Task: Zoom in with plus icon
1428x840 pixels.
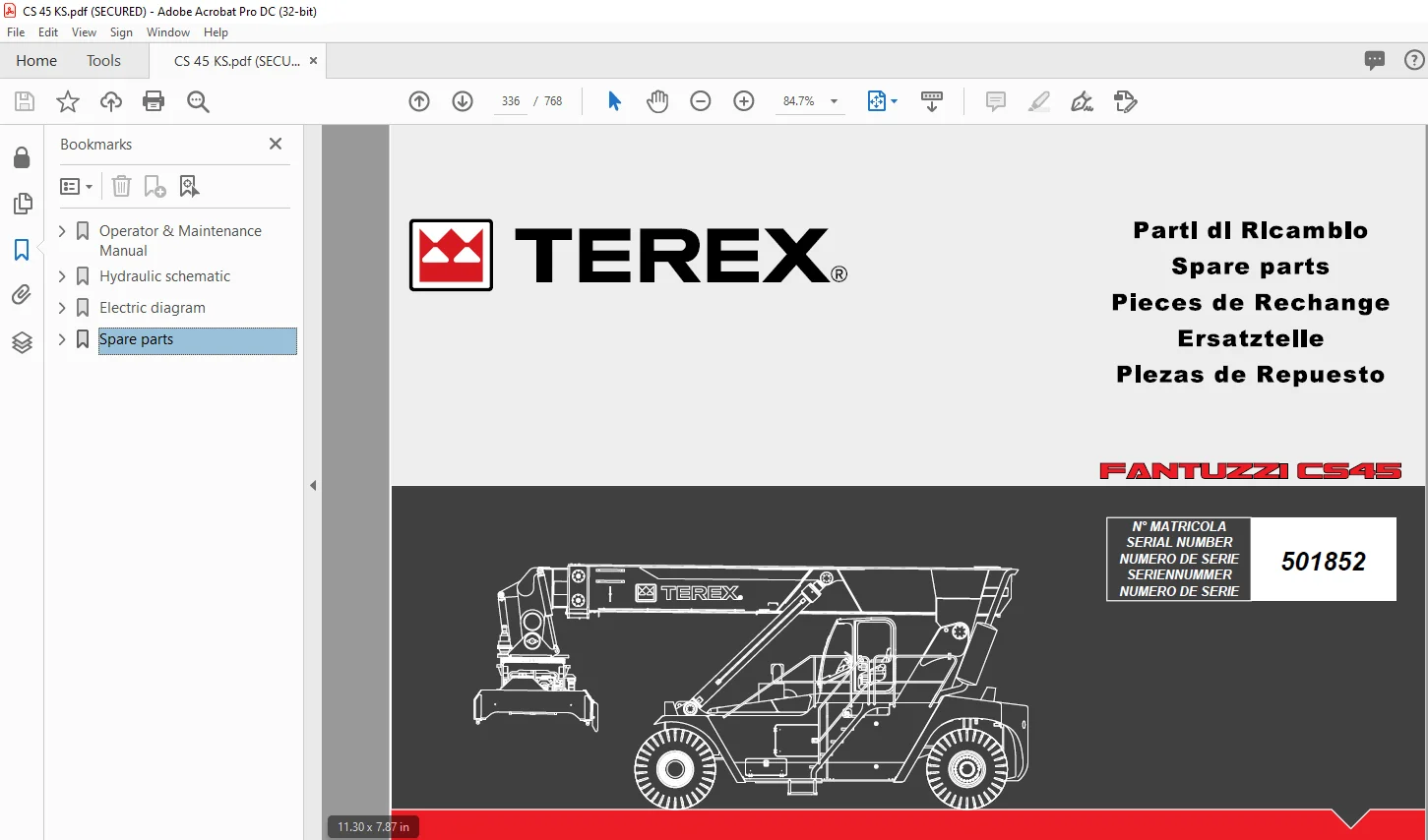Action: 744,101
